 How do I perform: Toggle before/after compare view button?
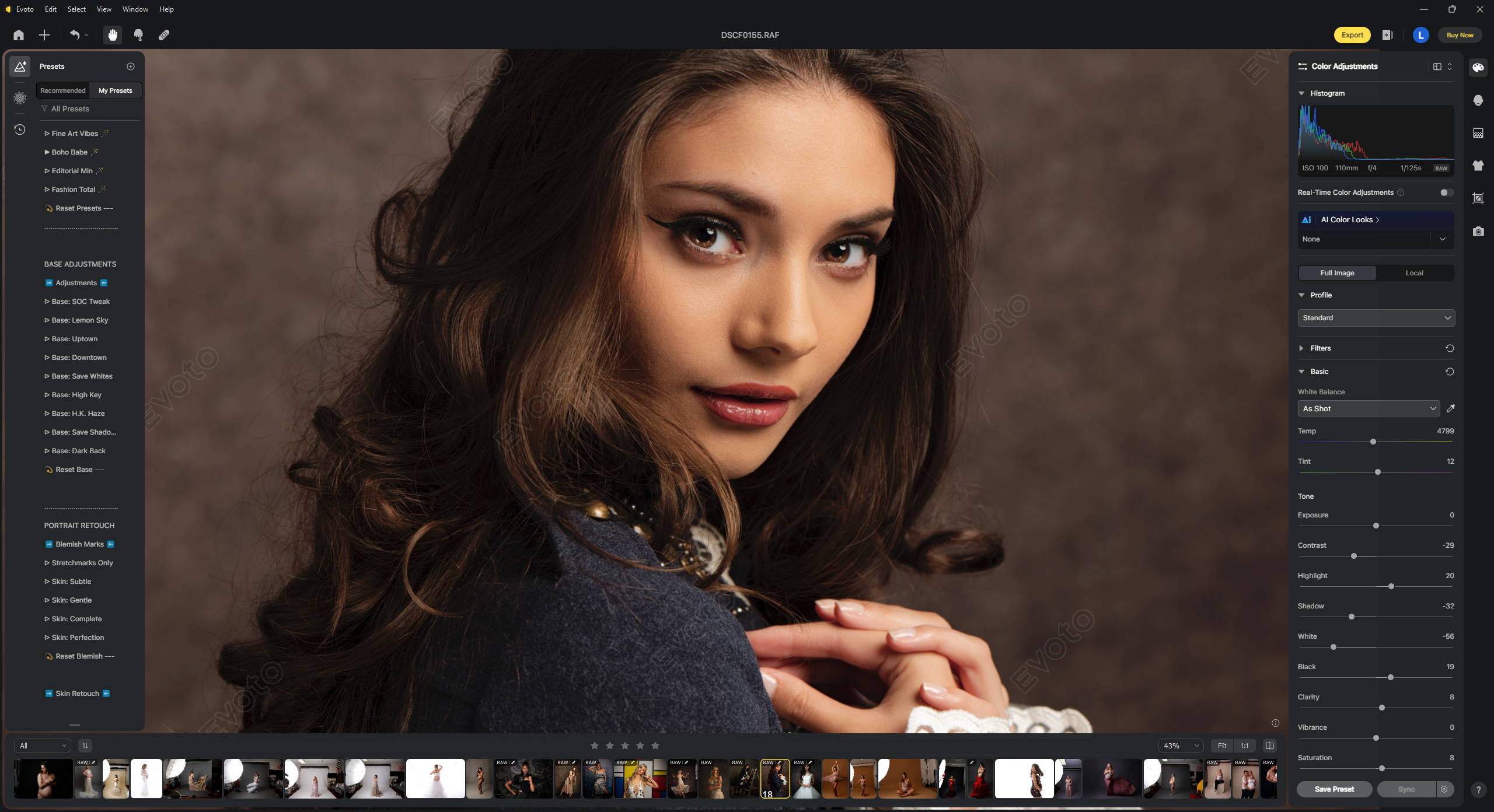pyautogui.click(x=1269, y=745)
